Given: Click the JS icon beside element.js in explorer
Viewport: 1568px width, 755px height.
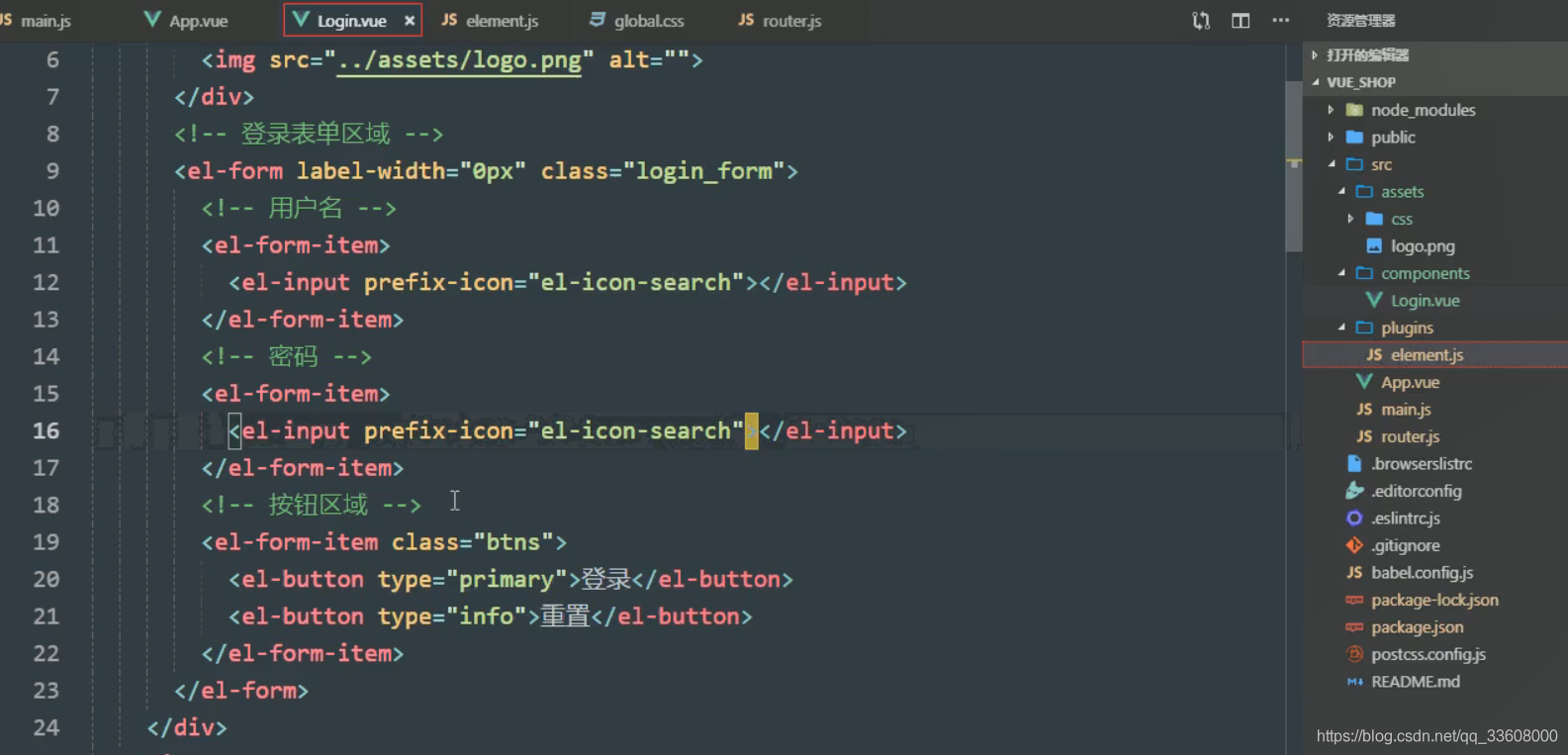Looking at the screenshot, I should pyautogui.click(x=1374, y=354).
